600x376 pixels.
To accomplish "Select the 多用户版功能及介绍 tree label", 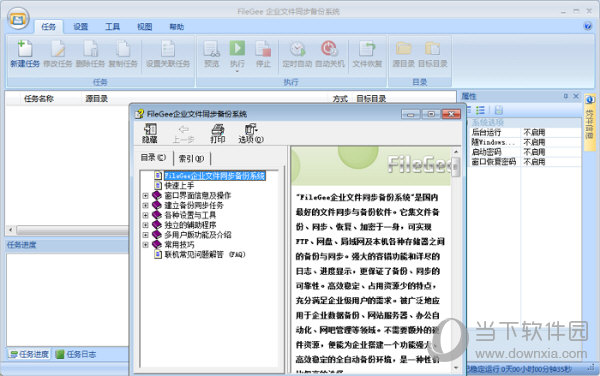I will pyautogui.click(x=197, y=235).
